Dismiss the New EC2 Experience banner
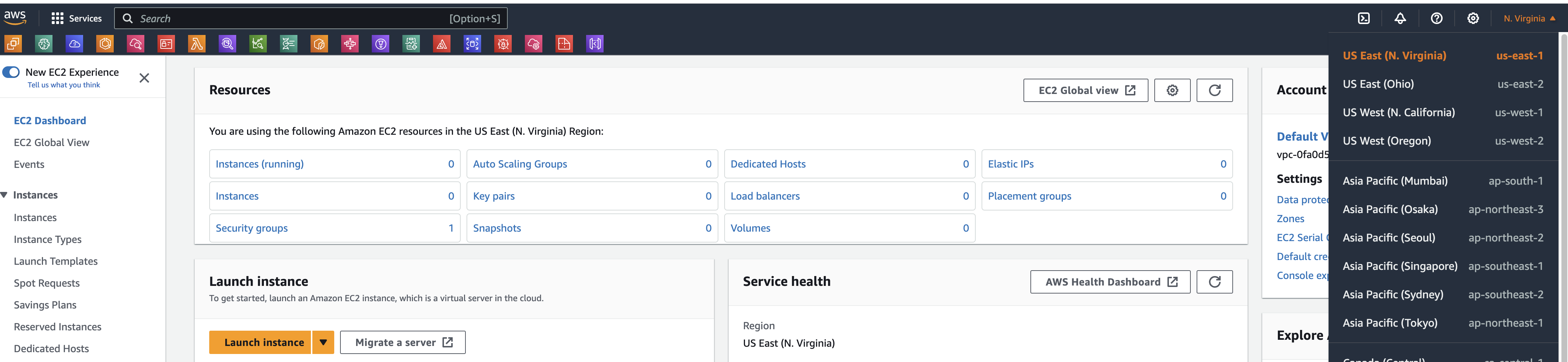This screenshot has width=1568, height=362. pos(144,78)
